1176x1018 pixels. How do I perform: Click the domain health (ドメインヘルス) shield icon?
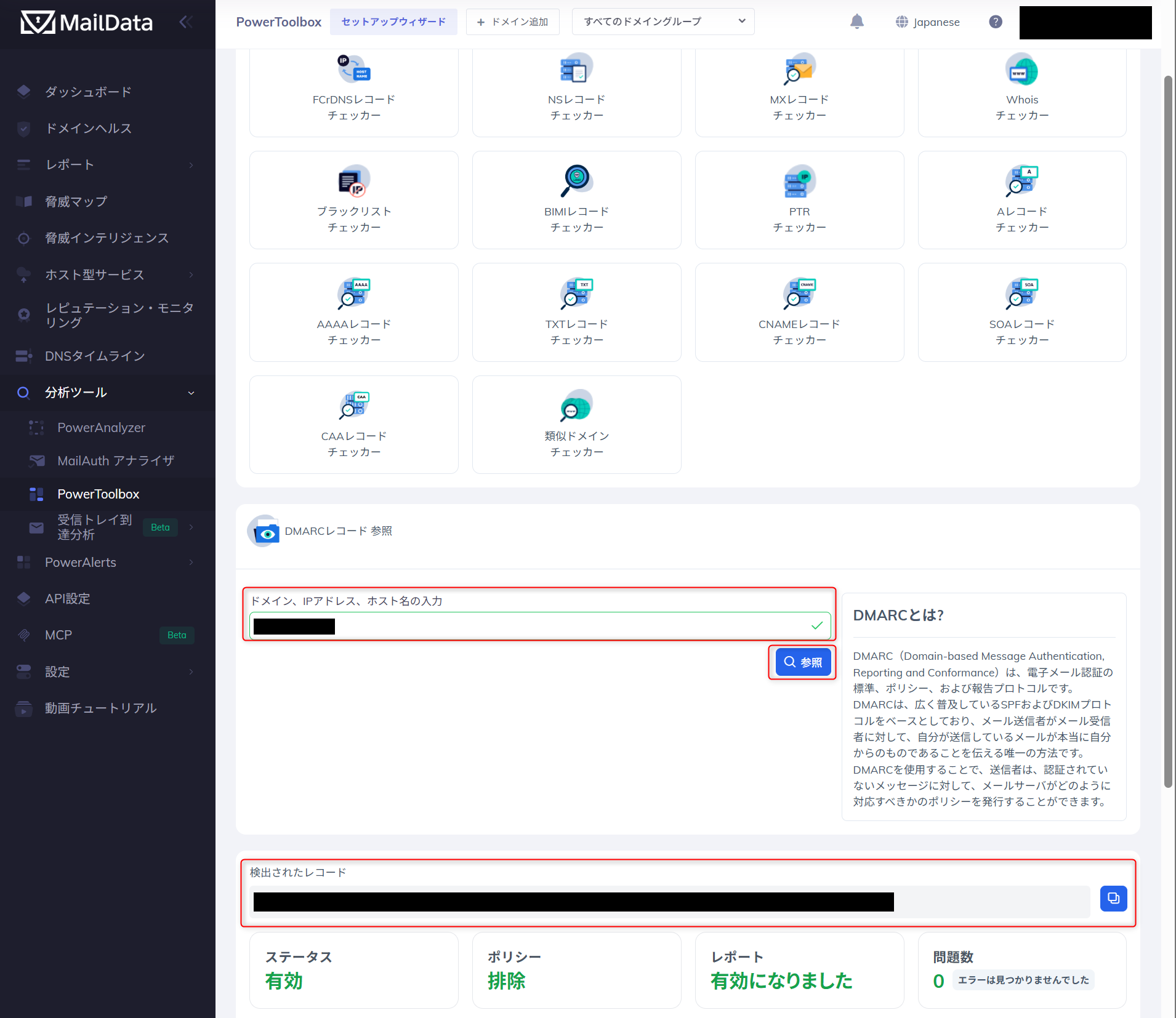click(x=23, y=129)
